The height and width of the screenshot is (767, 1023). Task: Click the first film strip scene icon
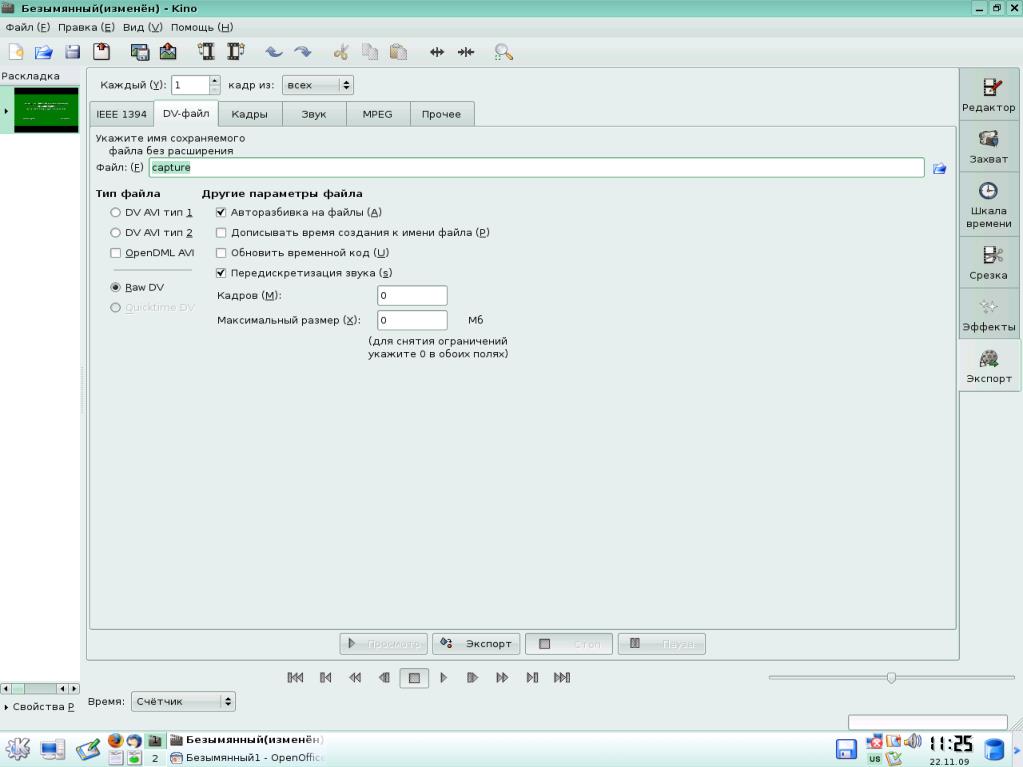click(x=206, y=52)
